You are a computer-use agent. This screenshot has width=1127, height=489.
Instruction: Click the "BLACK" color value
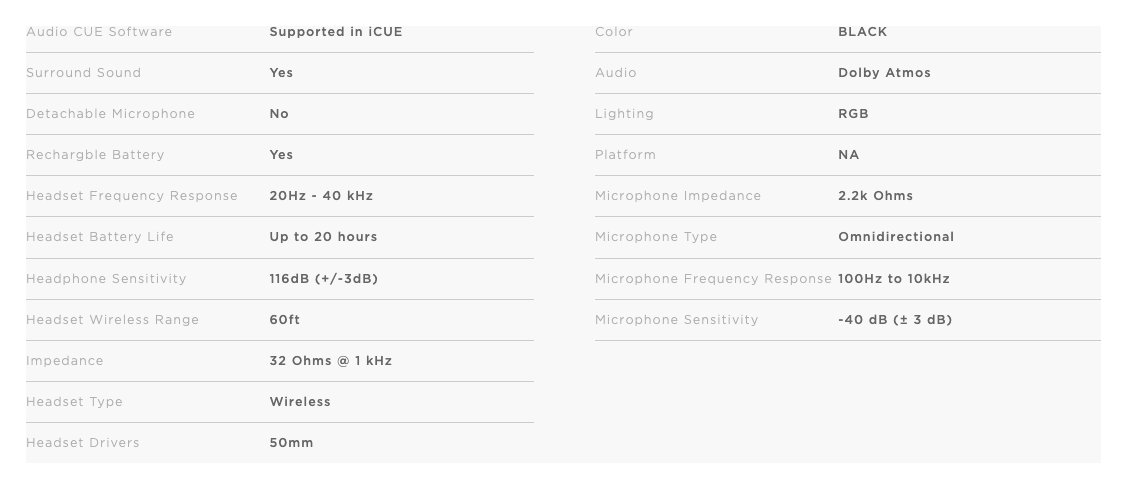tap(862, 32)
